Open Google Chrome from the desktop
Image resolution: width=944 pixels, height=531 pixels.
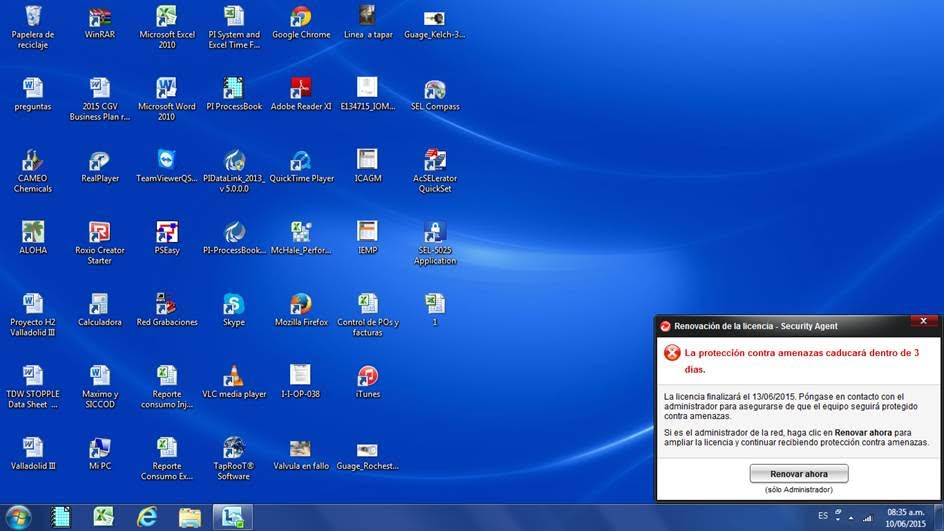click(301, 23)
